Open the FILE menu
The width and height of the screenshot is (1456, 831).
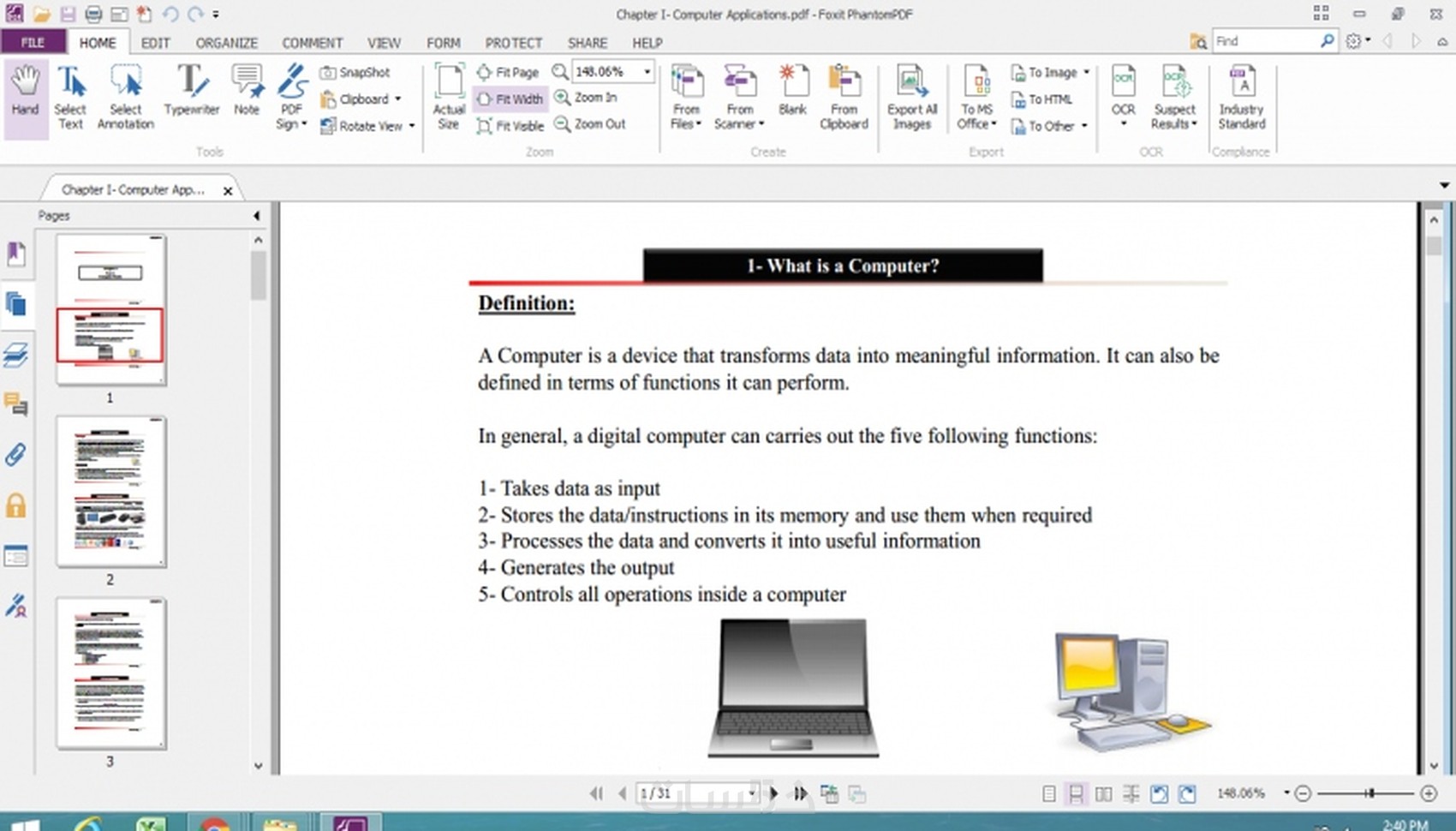pyautogui.click(x=33, y=42)
